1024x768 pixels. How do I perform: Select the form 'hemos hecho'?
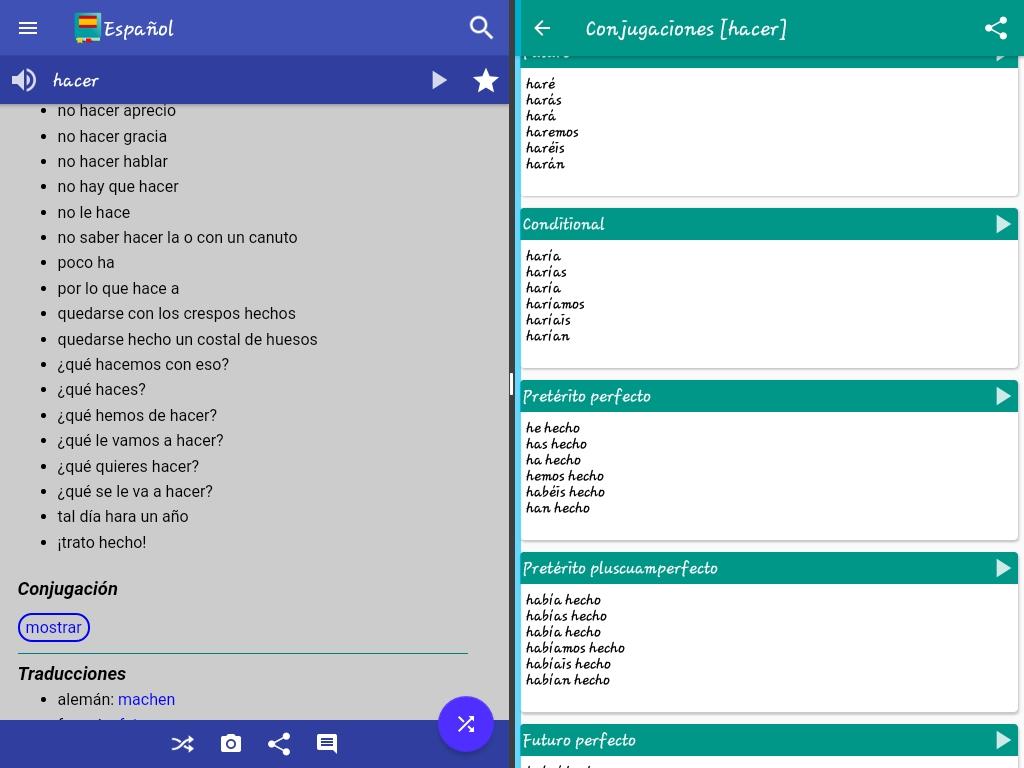[x=565, y=476]
